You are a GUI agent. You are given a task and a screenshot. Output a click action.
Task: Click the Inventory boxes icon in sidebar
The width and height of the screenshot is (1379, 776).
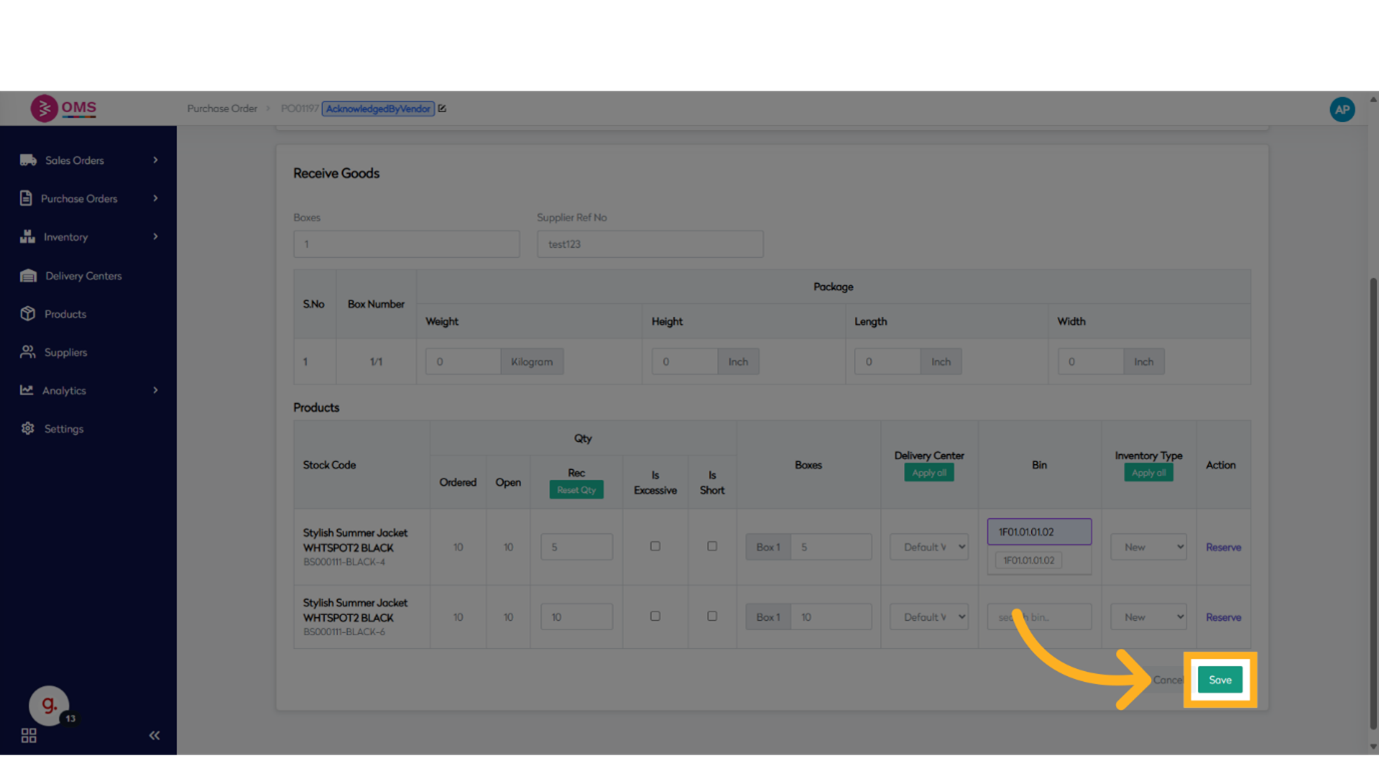[27, 237]
